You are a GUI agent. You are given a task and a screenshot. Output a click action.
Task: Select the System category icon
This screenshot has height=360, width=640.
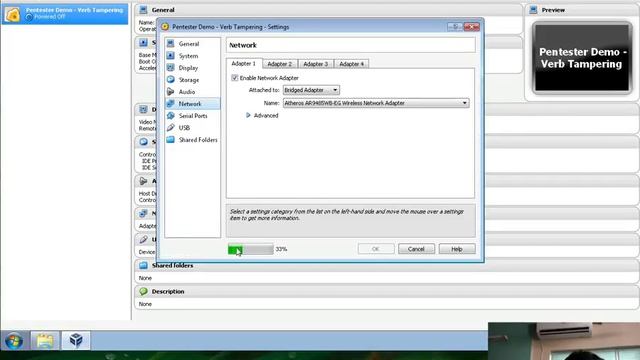171,56
